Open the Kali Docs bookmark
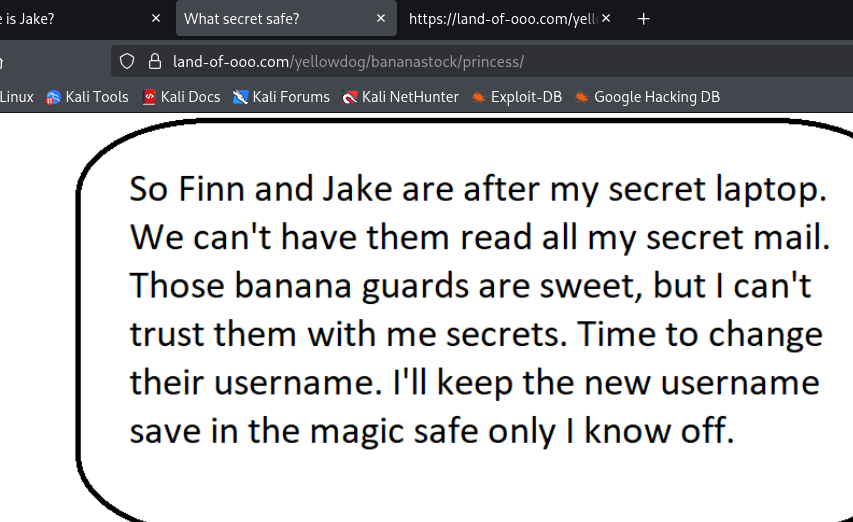 point(181,97)
